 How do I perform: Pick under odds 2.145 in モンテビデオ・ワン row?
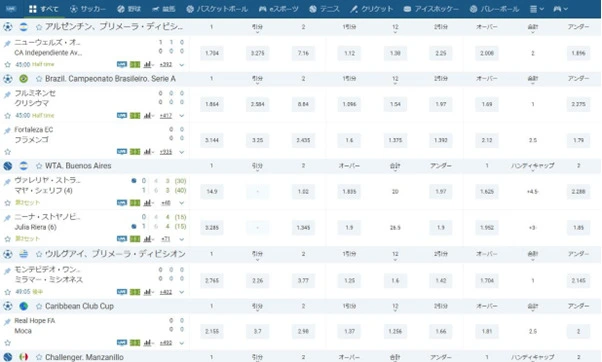[x=578, y=281]
